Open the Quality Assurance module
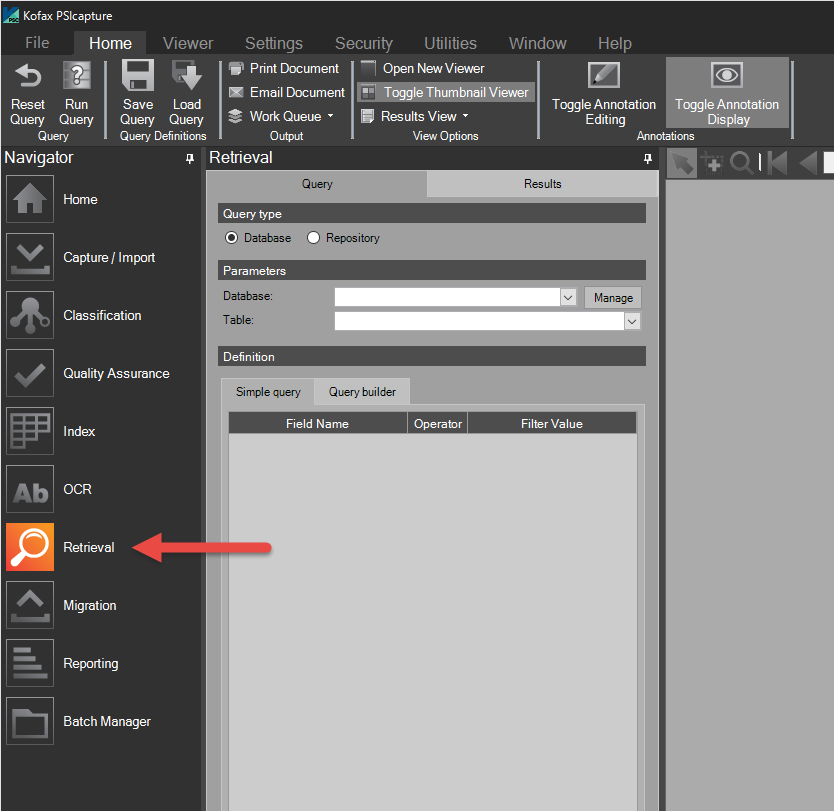 tap(30, 373)
